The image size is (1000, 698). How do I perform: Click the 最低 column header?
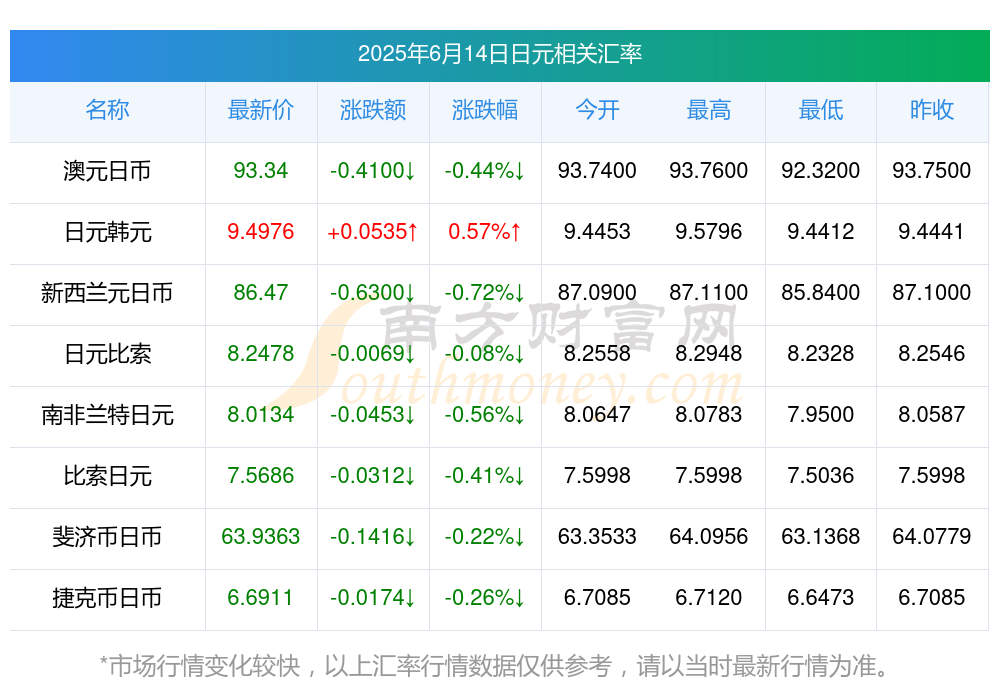821,110
